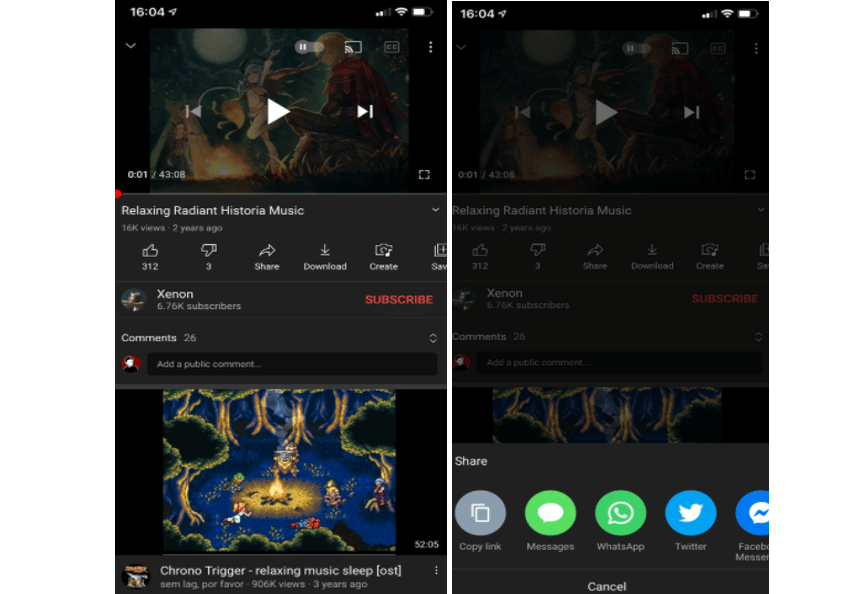863x594 pixels.
Task: Click red progress marker in left player
Action: tap(118, 194)
